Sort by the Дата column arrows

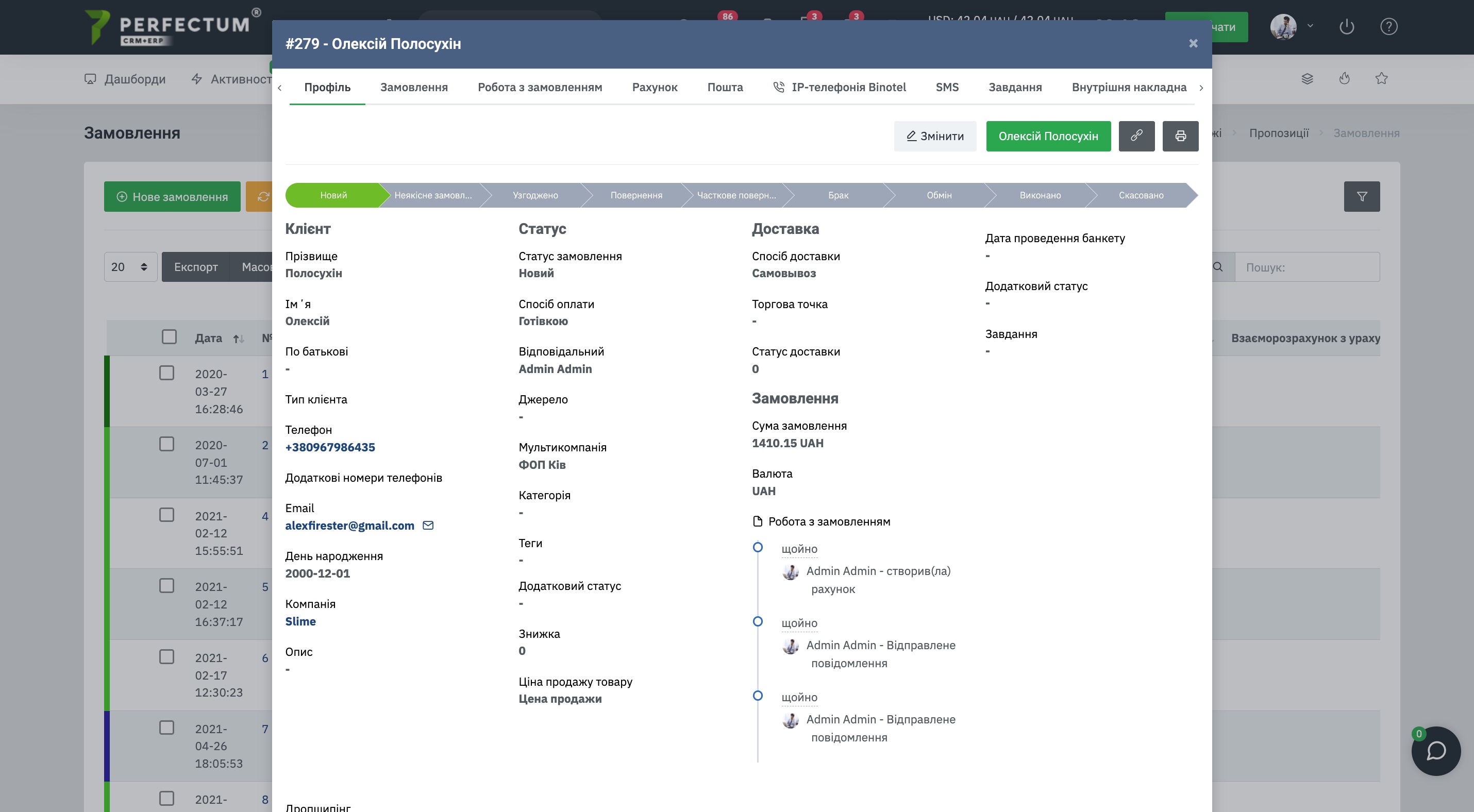pos(239,339)
